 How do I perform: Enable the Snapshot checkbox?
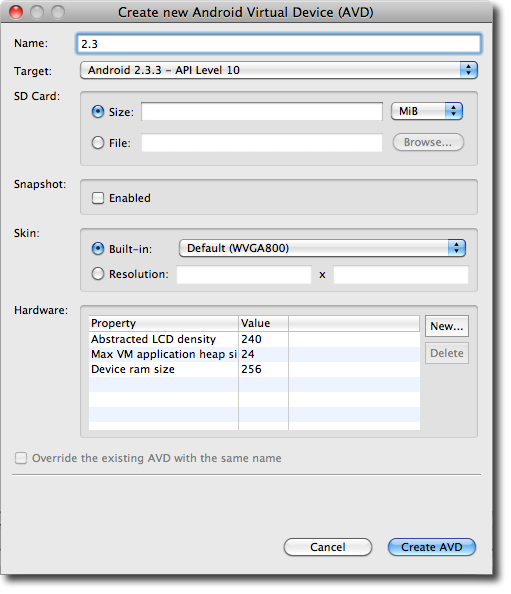[98, 198]
